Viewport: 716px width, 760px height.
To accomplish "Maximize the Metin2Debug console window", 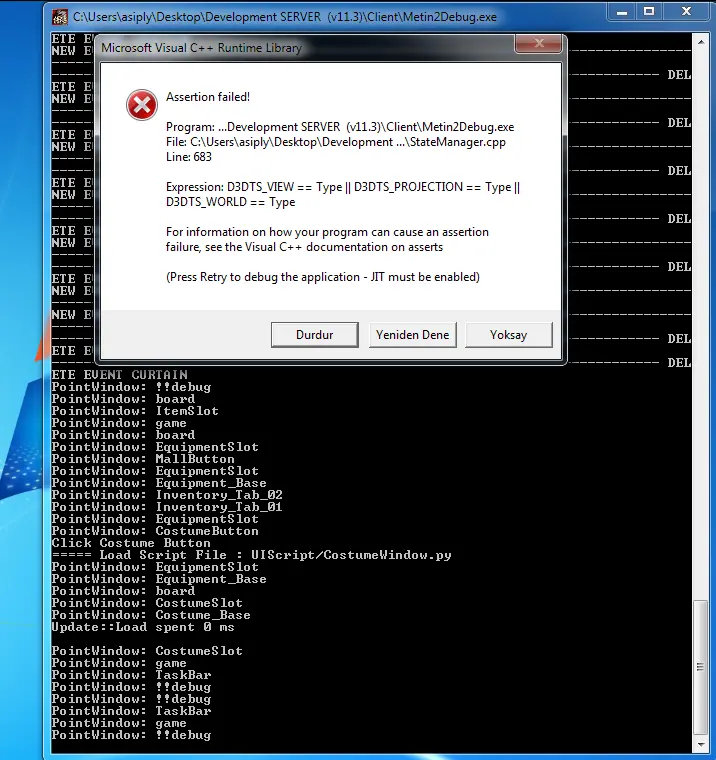I will 649,12.
